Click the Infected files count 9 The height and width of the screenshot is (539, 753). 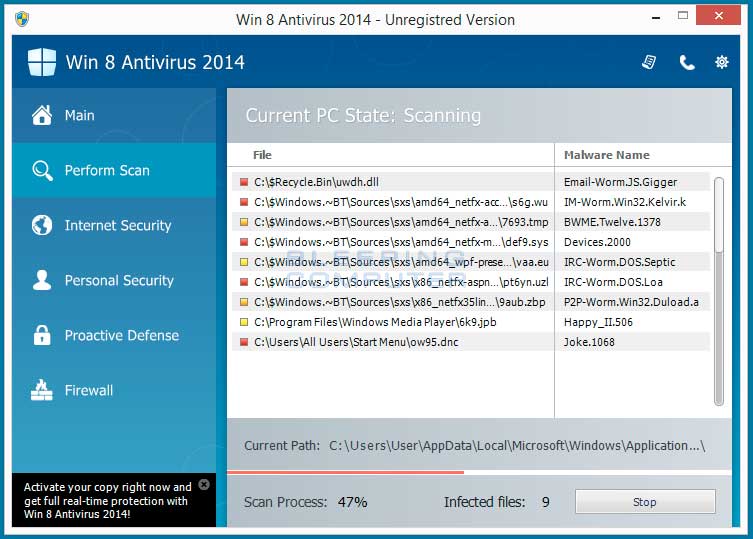point(546,502)
